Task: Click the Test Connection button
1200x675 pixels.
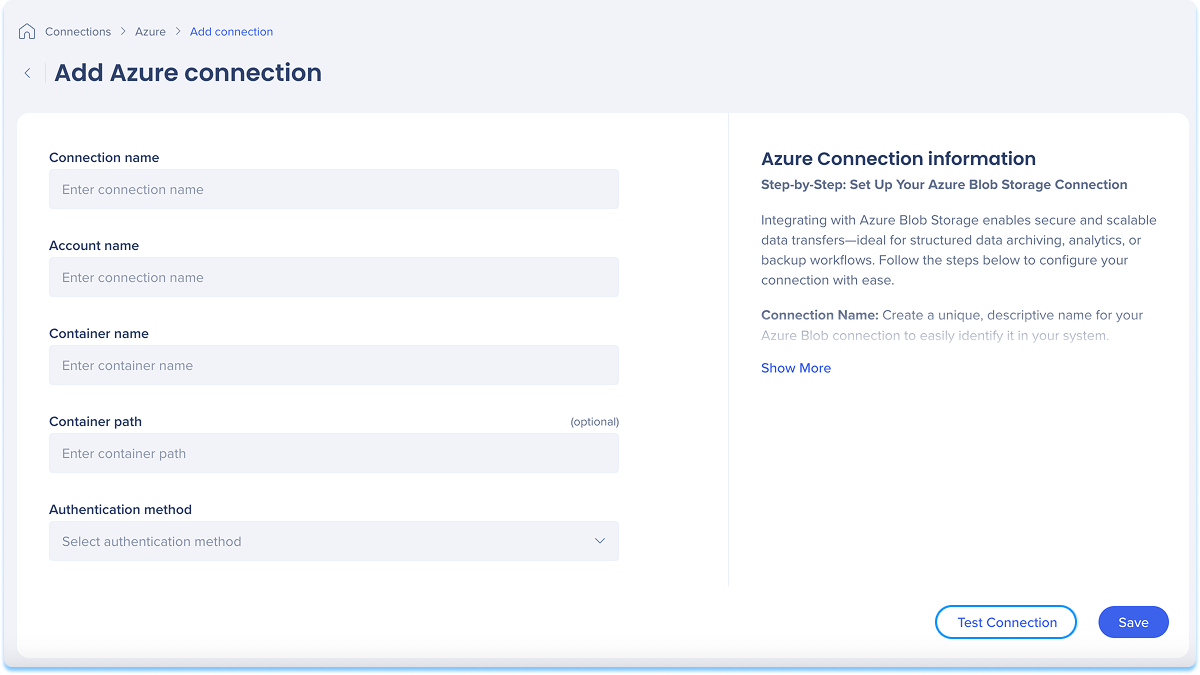Action: tap(1006, 622)
